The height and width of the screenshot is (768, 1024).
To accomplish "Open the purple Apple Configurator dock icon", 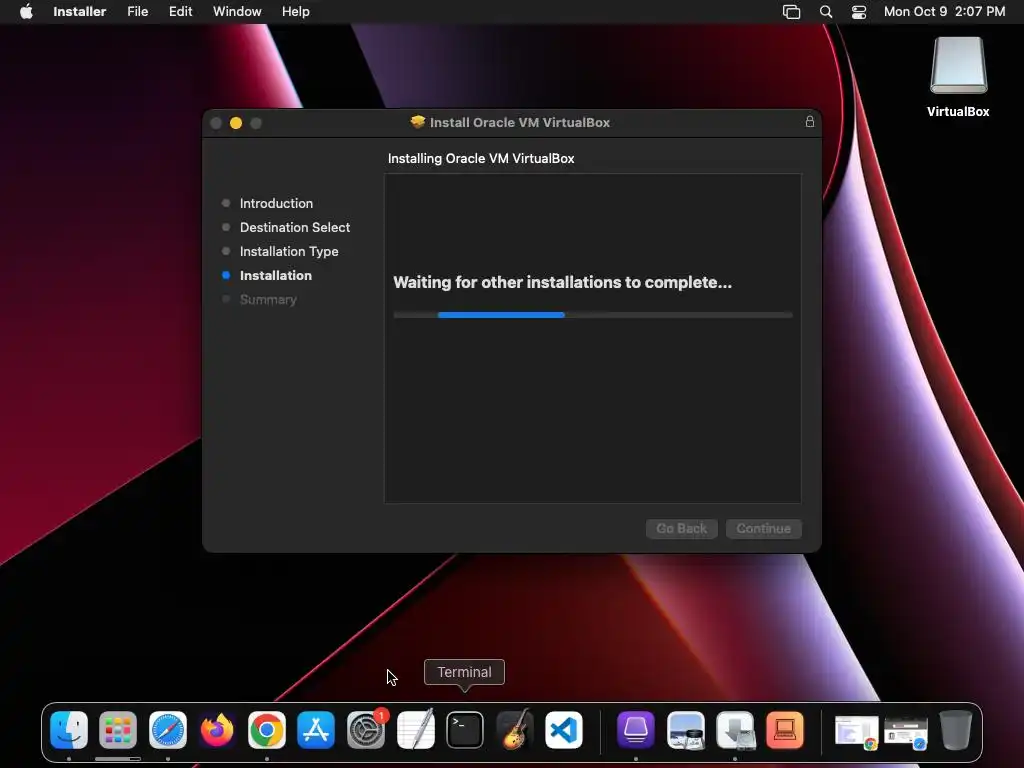I will click(635, 730).
